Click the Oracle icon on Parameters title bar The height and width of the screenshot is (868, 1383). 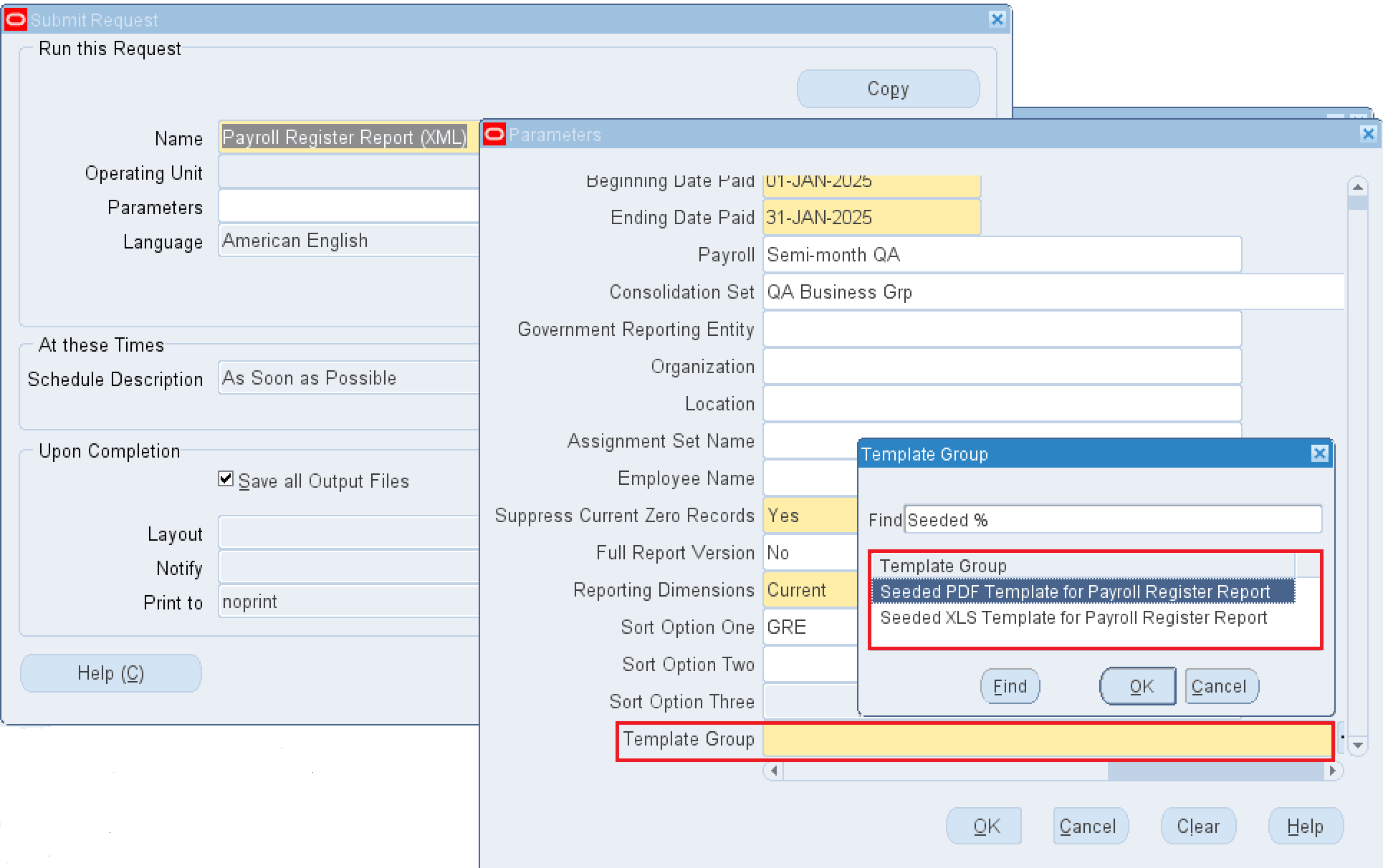click(x=494, y=134)
